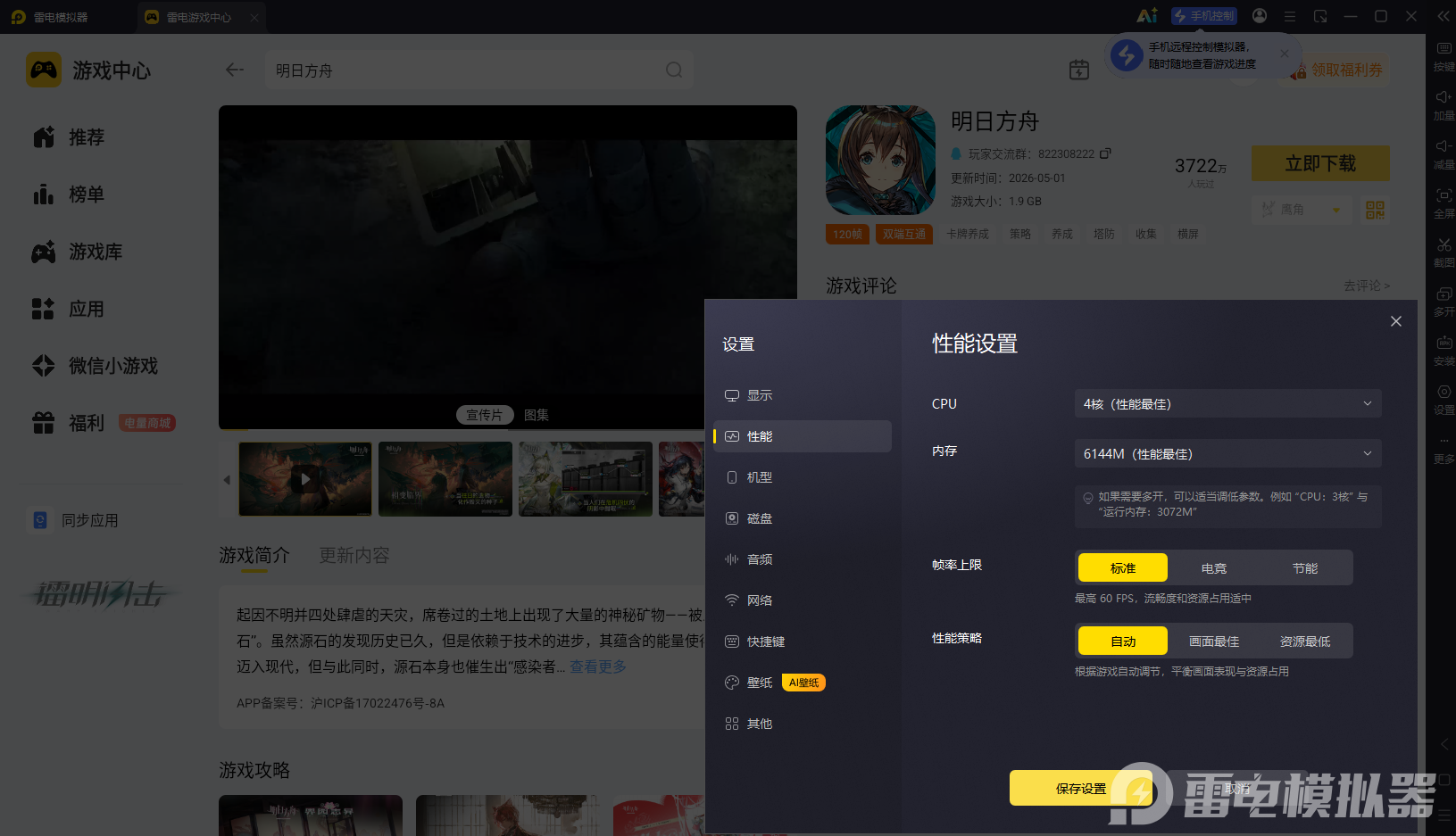Screen dimensions: 1456x836
Task: Open the 按键 keyboard mapping tool
Action: (x=1444, y=55)
